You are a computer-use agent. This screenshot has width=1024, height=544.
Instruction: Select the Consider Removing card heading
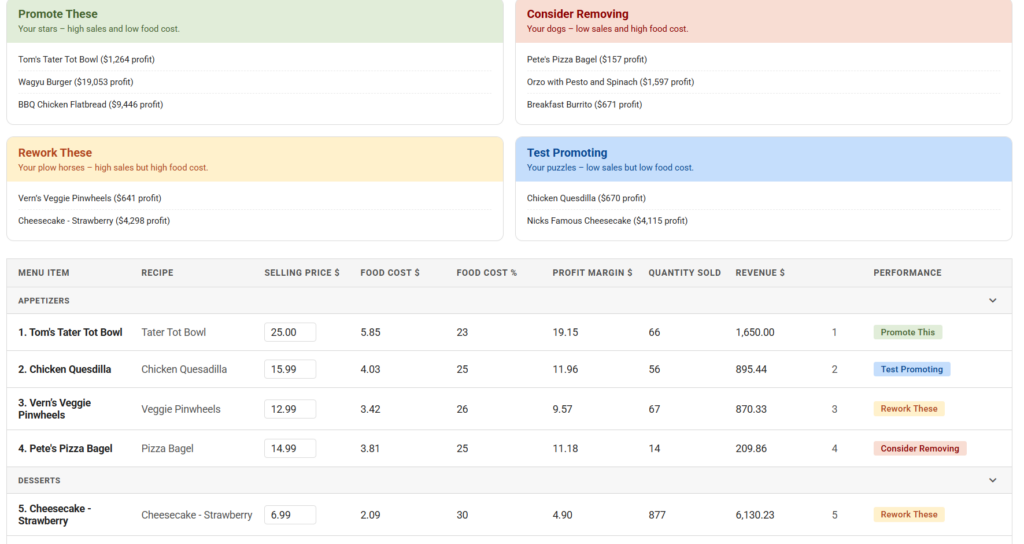point(577,14)
